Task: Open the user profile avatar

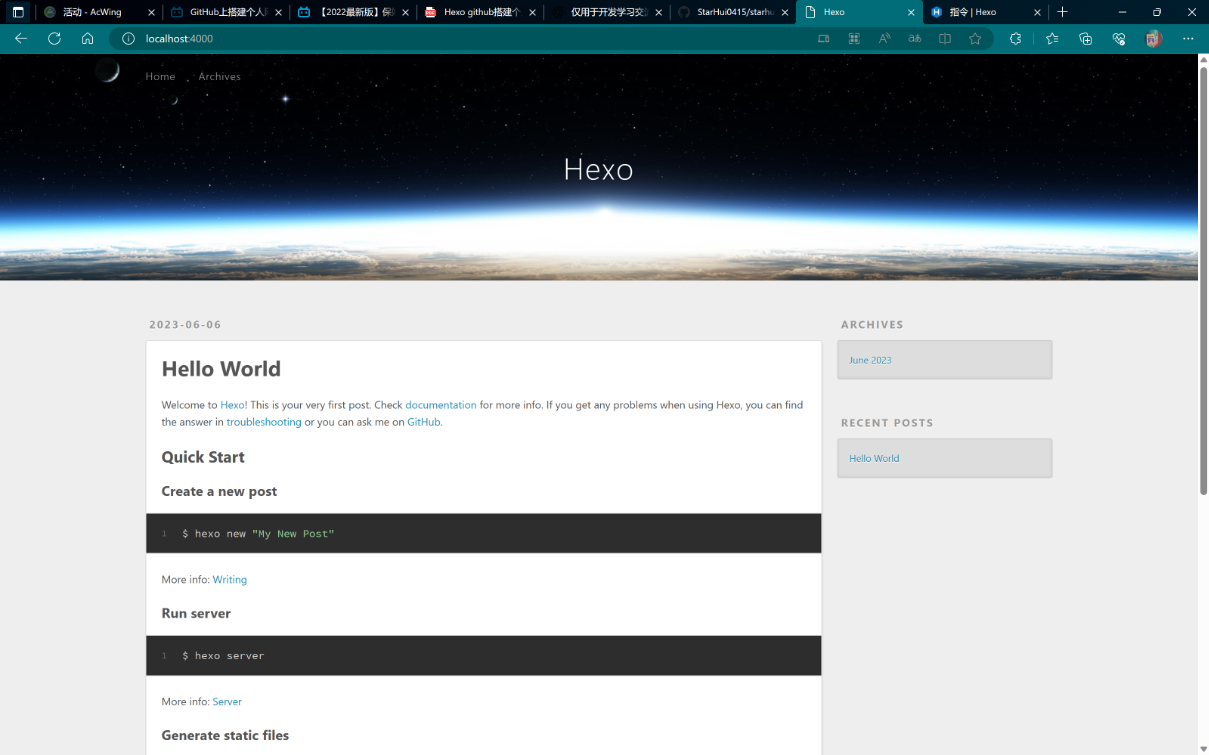Action: pos(1153,38)
